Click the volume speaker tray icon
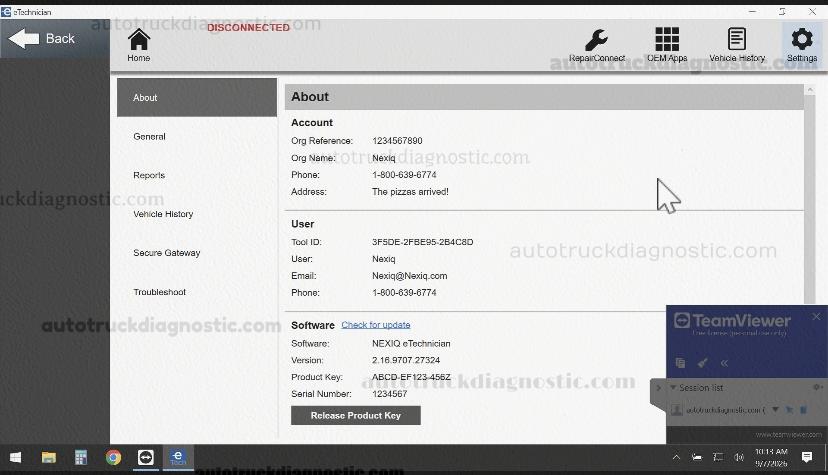Image resolution: width=828 pixels, height=475 pixels. [739, 458]
